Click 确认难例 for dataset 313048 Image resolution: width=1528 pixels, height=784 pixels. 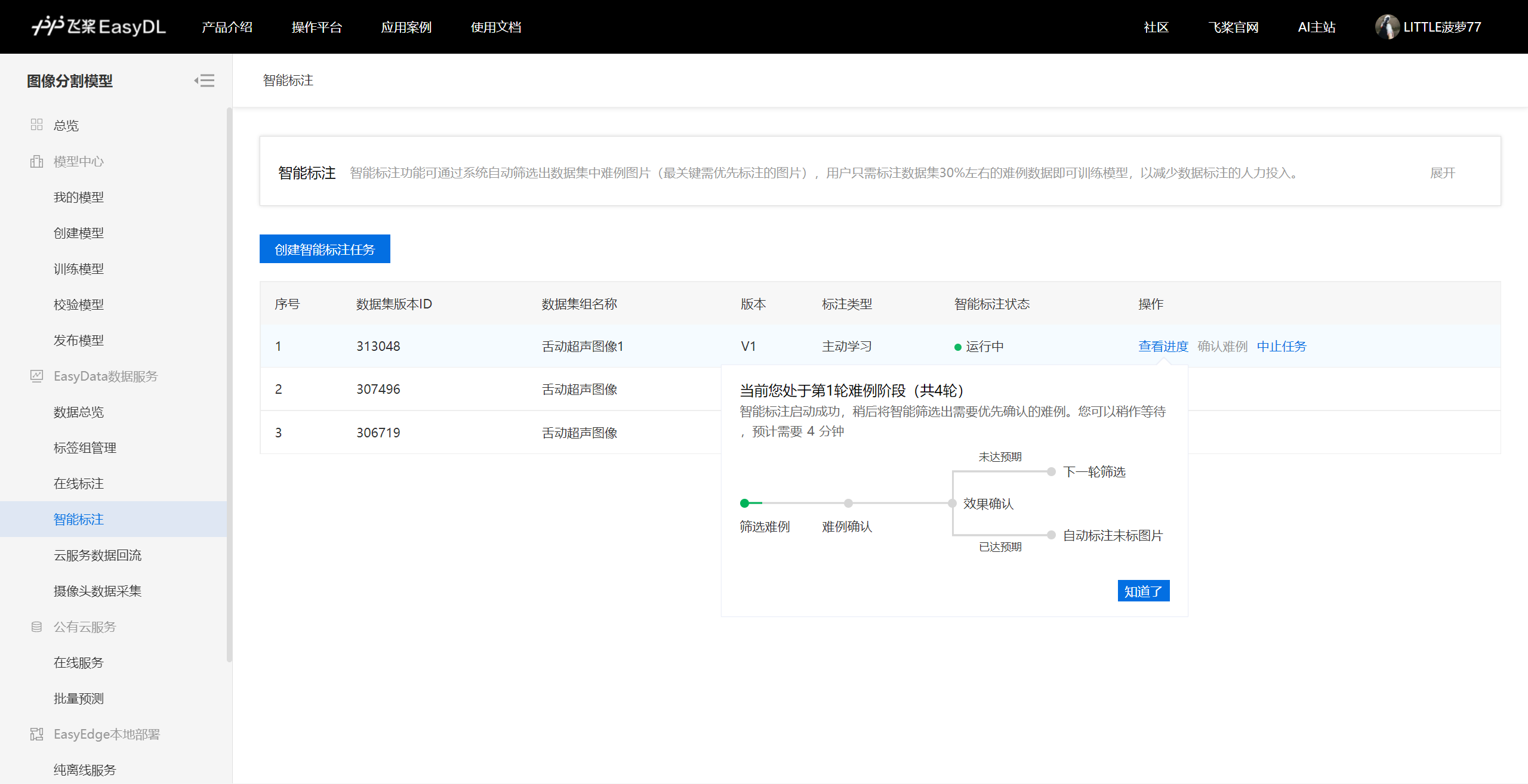coord(1222,346)
